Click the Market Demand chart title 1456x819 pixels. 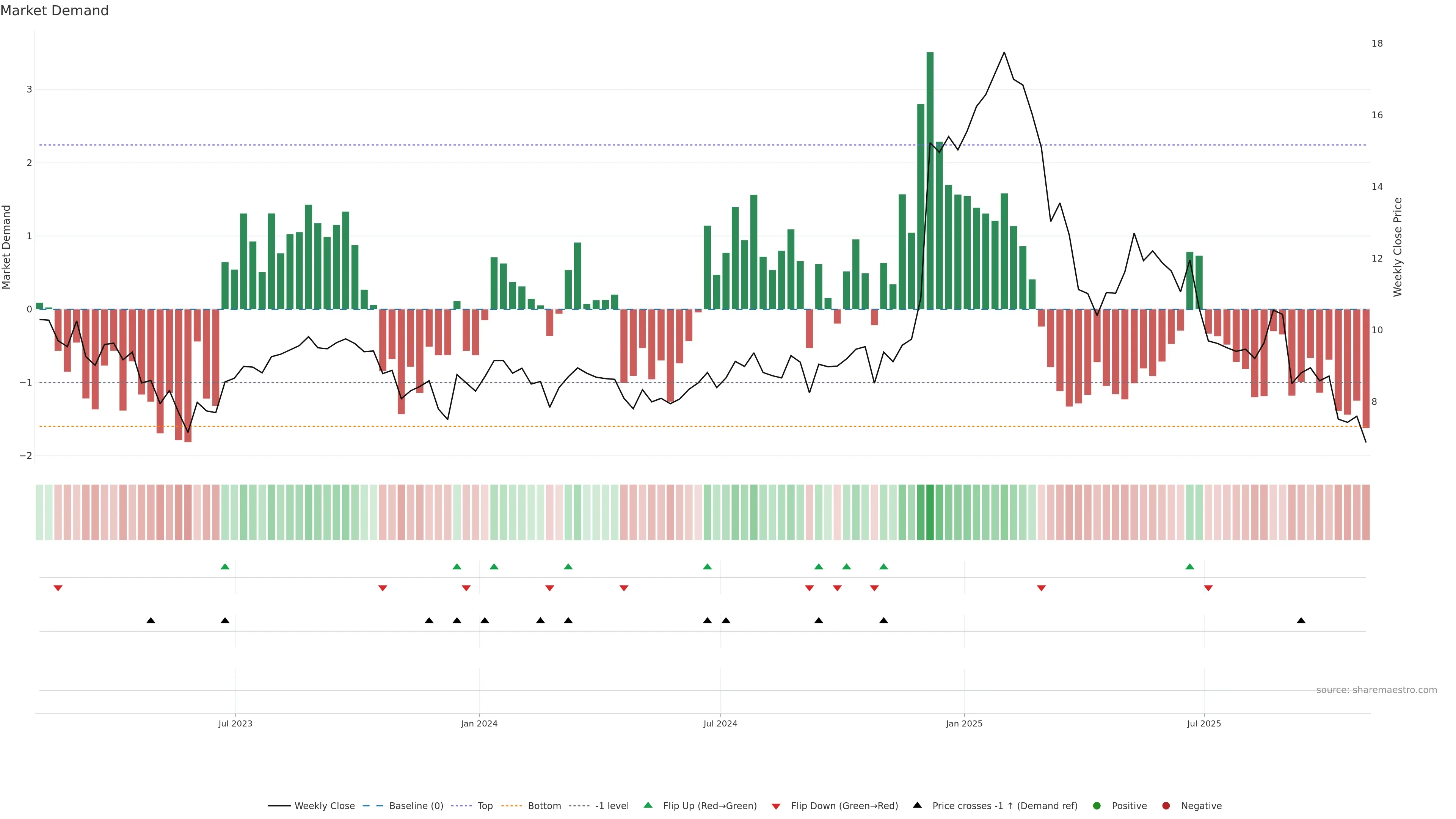54,11
